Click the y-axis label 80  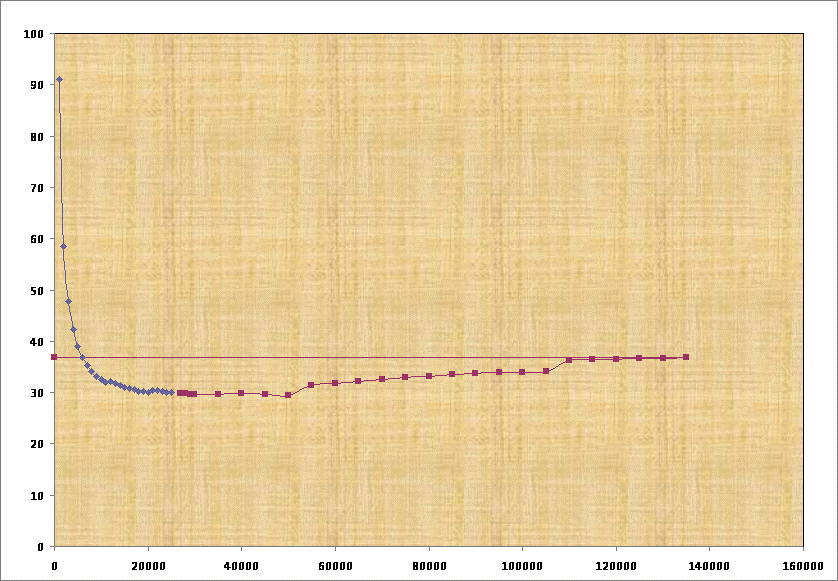tap(36, 137)
